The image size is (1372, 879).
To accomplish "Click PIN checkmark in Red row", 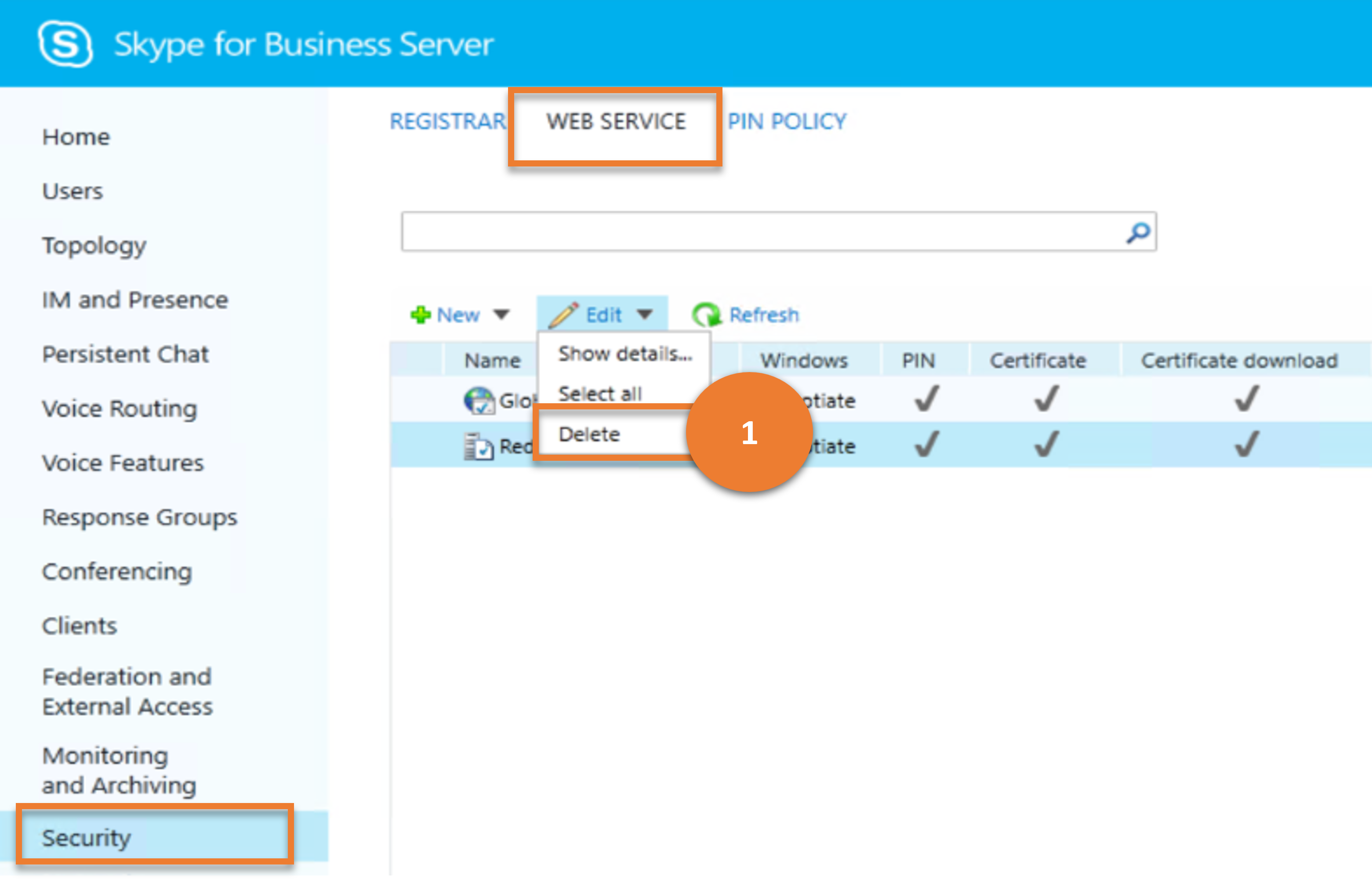I will [x=926, y=445].
